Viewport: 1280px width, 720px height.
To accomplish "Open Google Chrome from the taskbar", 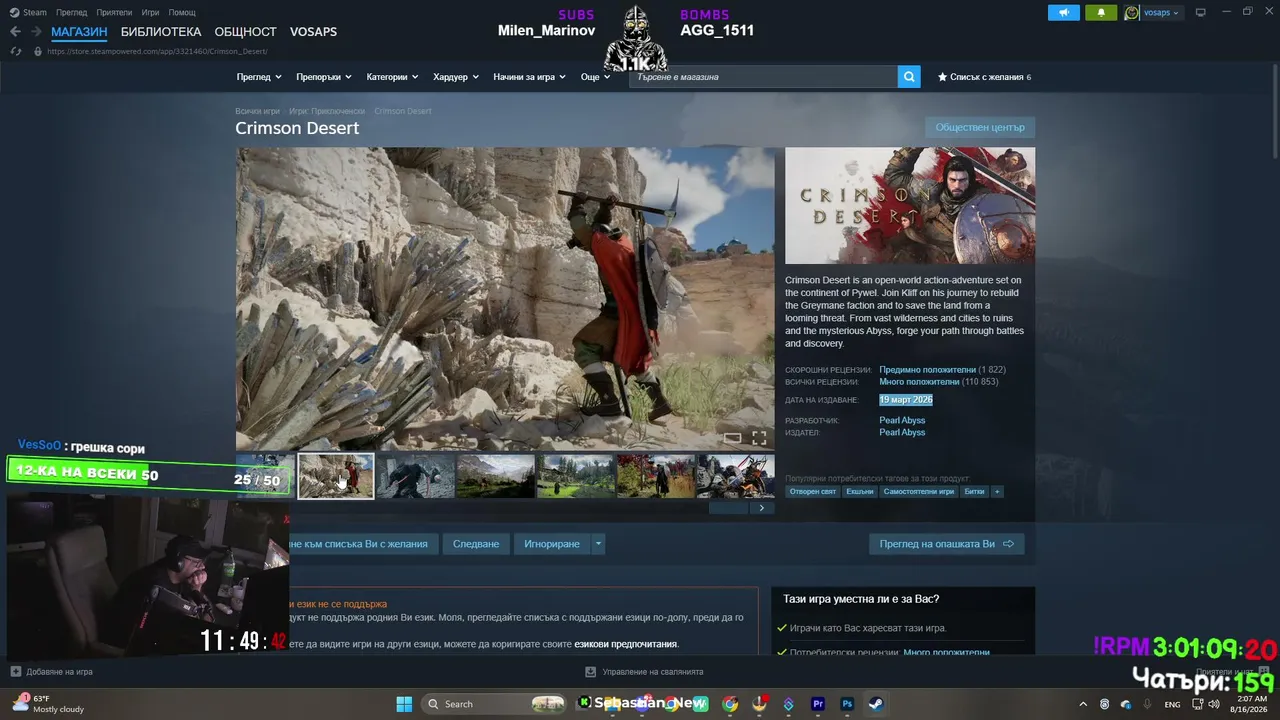I will tap(731, 704).
